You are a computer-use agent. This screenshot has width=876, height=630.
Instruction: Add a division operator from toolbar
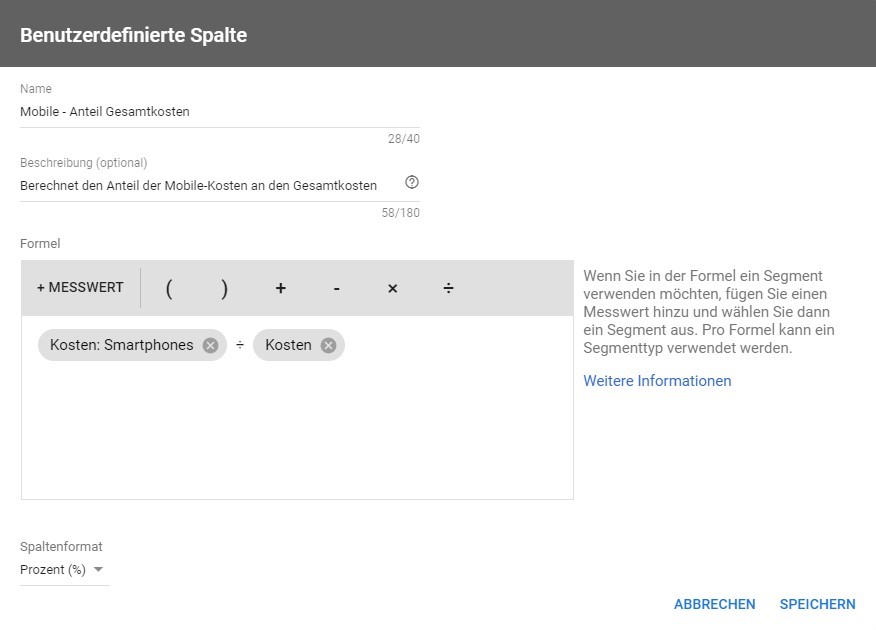(448, 288)
